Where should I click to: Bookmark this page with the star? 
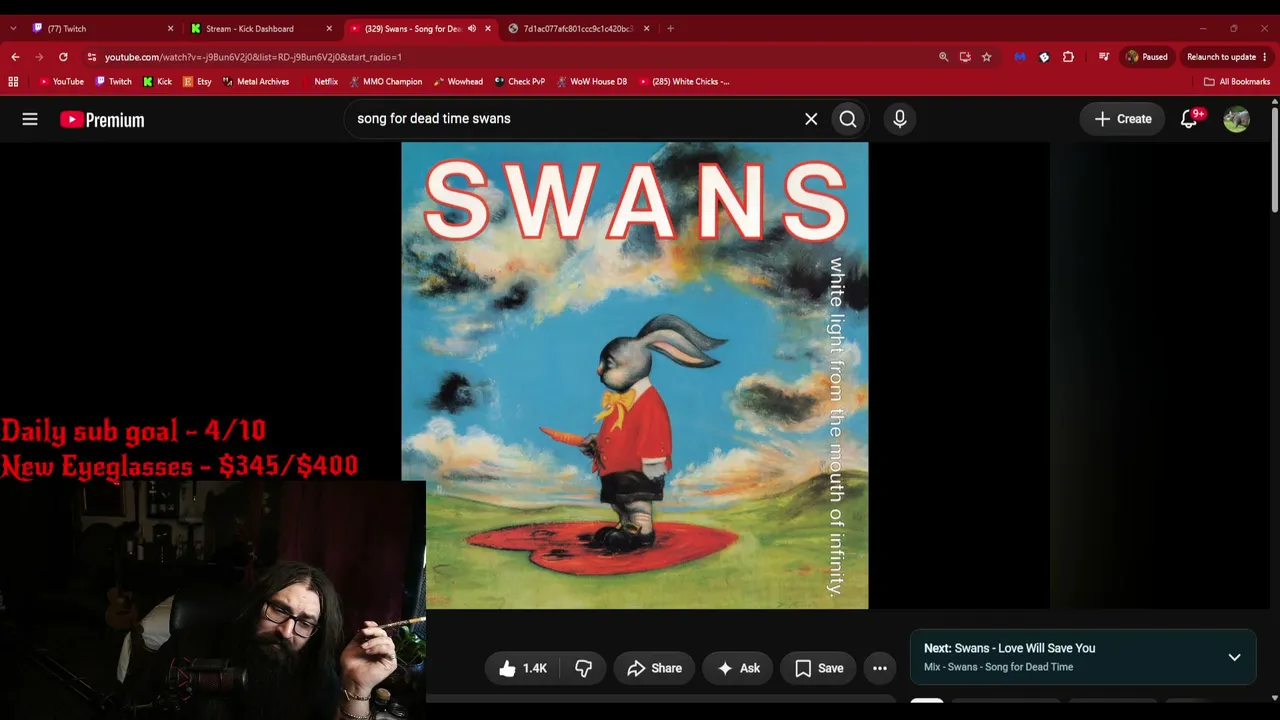(x=987, y=57)
